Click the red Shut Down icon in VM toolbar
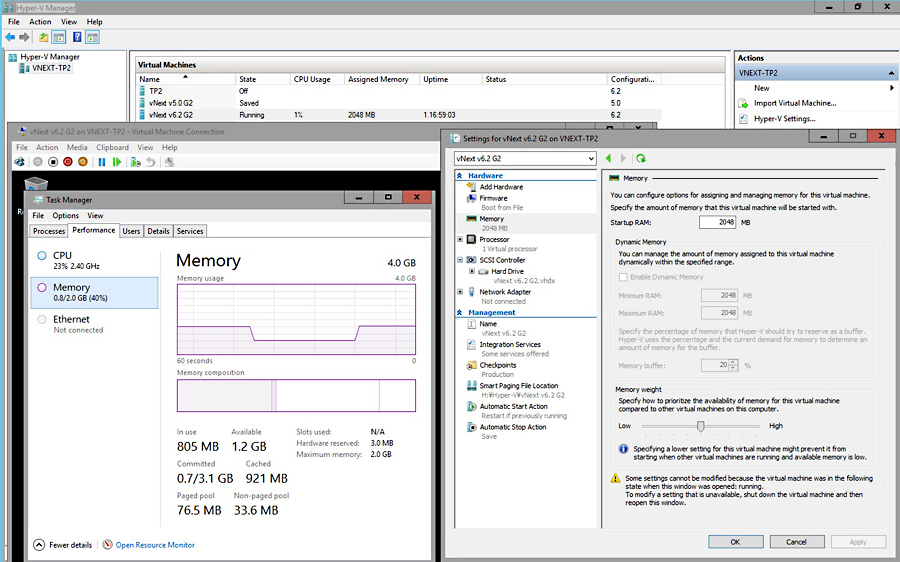Screen dimensions: 900x562 click(x=68, y=162)
